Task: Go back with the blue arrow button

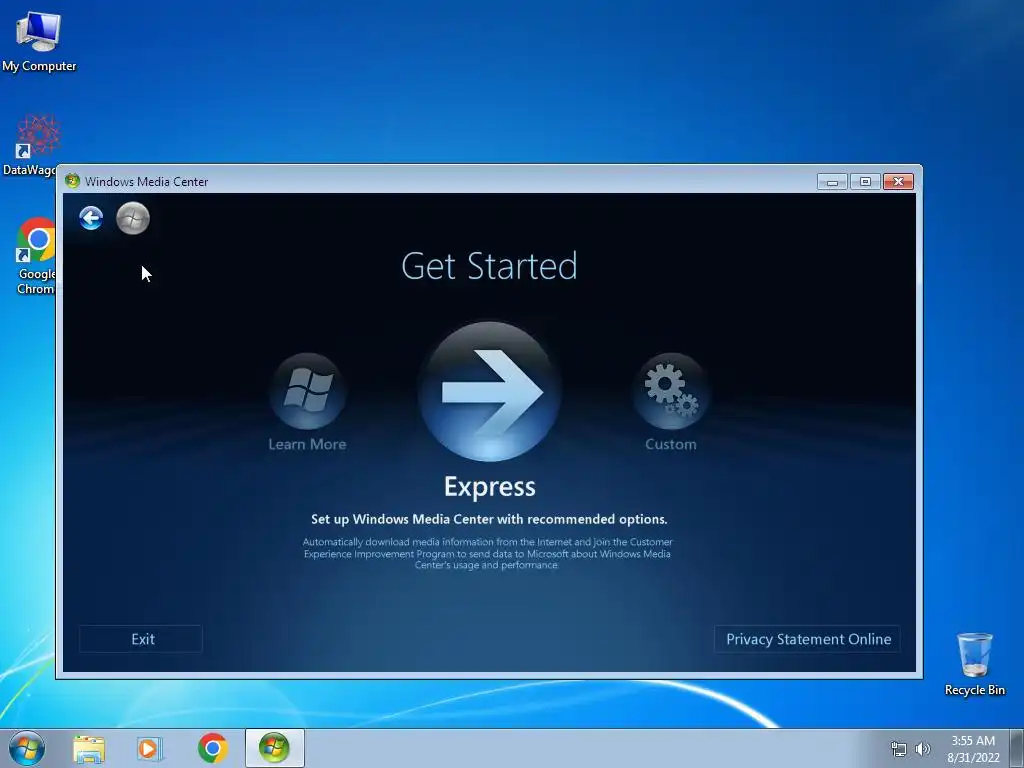Action: (91, 218)
